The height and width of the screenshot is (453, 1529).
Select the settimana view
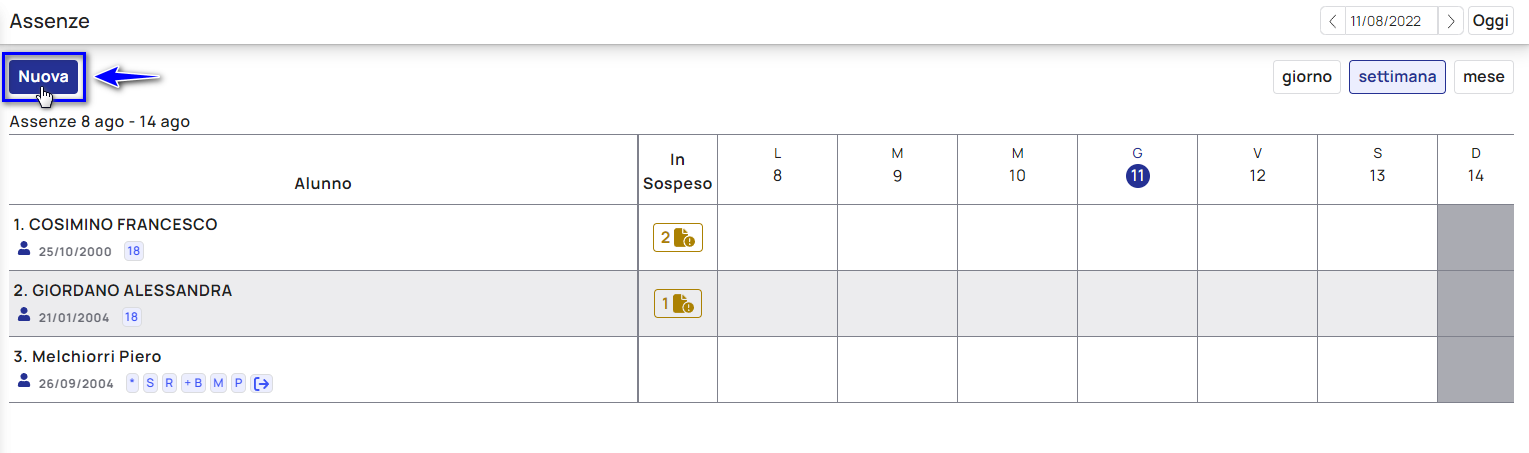(1397, 77)
